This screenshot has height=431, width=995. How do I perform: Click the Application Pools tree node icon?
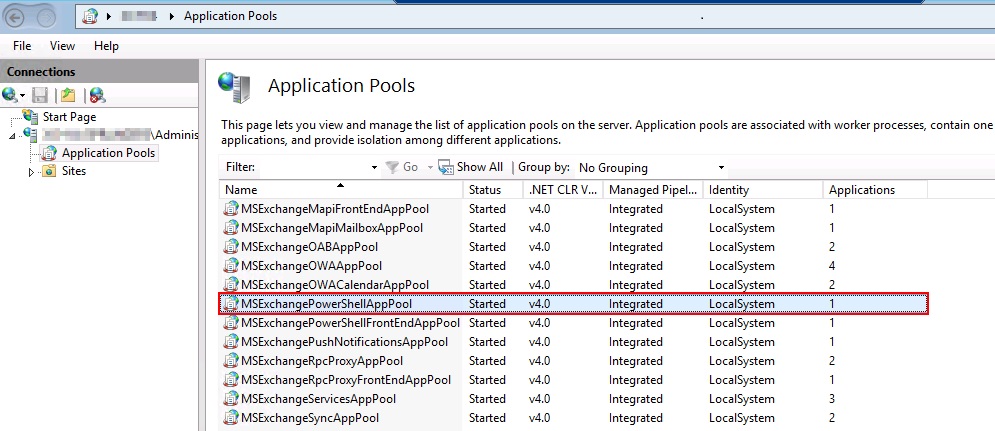[x=49, y=153]
